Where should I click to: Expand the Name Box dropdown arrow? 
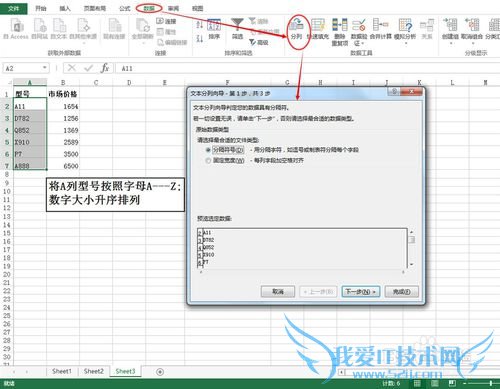click(x=44, y=68)
